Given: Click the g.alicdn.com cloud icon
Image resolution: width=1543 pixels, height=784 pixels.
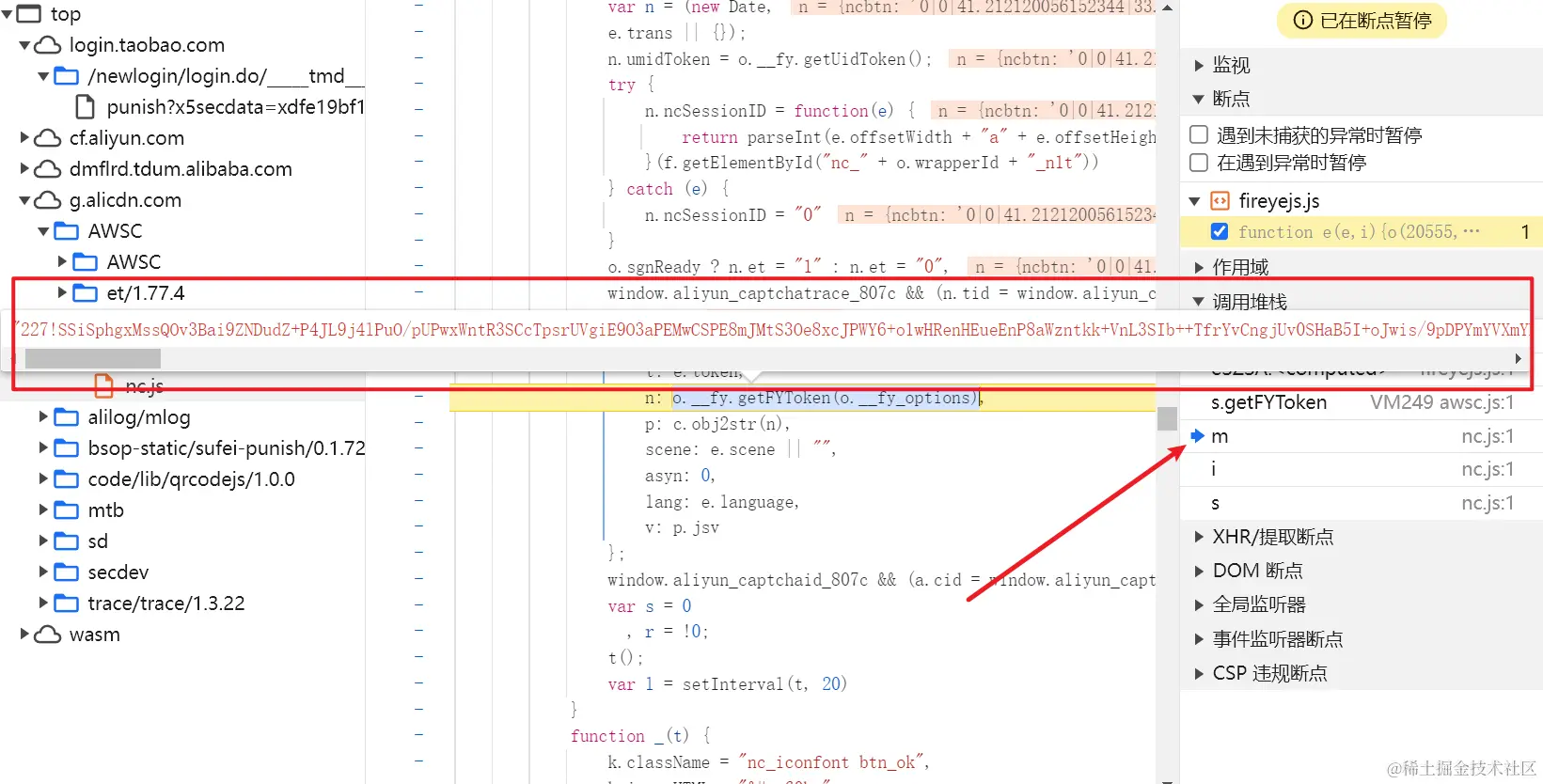Looking at the screenshot, I should [x=48, y=200].
